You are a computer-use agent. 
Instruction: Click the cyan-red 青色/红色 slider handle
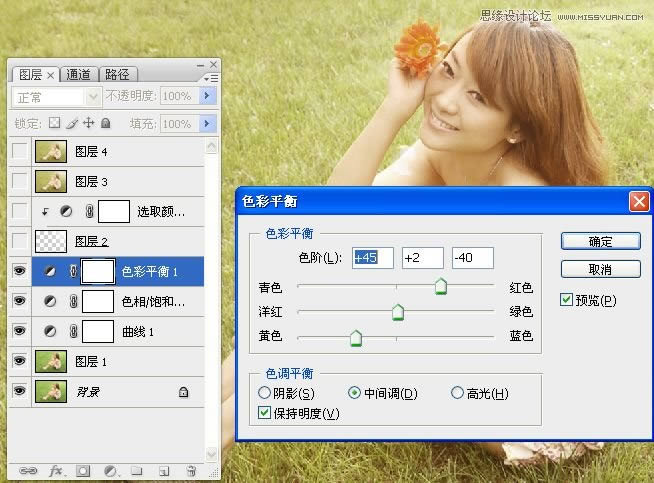coord(440,288)
